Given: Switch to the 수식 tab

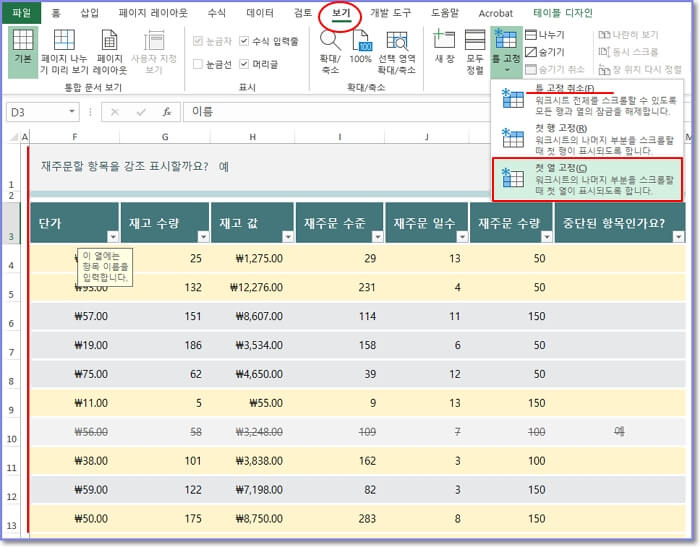Looking at the screenshot, I should 217,13.
